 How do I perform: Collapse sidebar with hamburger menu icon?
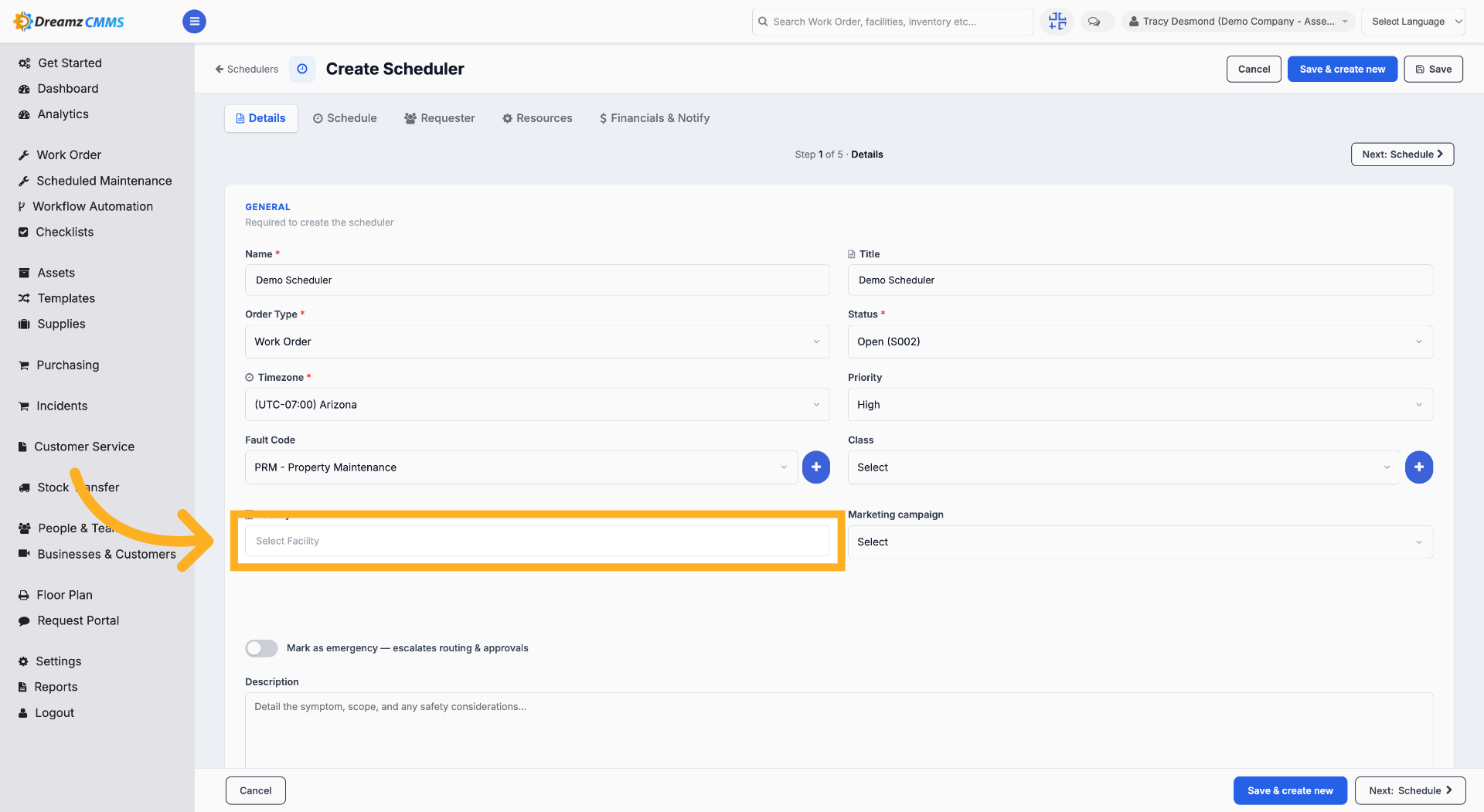pyautogui.click(x=194, y=22)
